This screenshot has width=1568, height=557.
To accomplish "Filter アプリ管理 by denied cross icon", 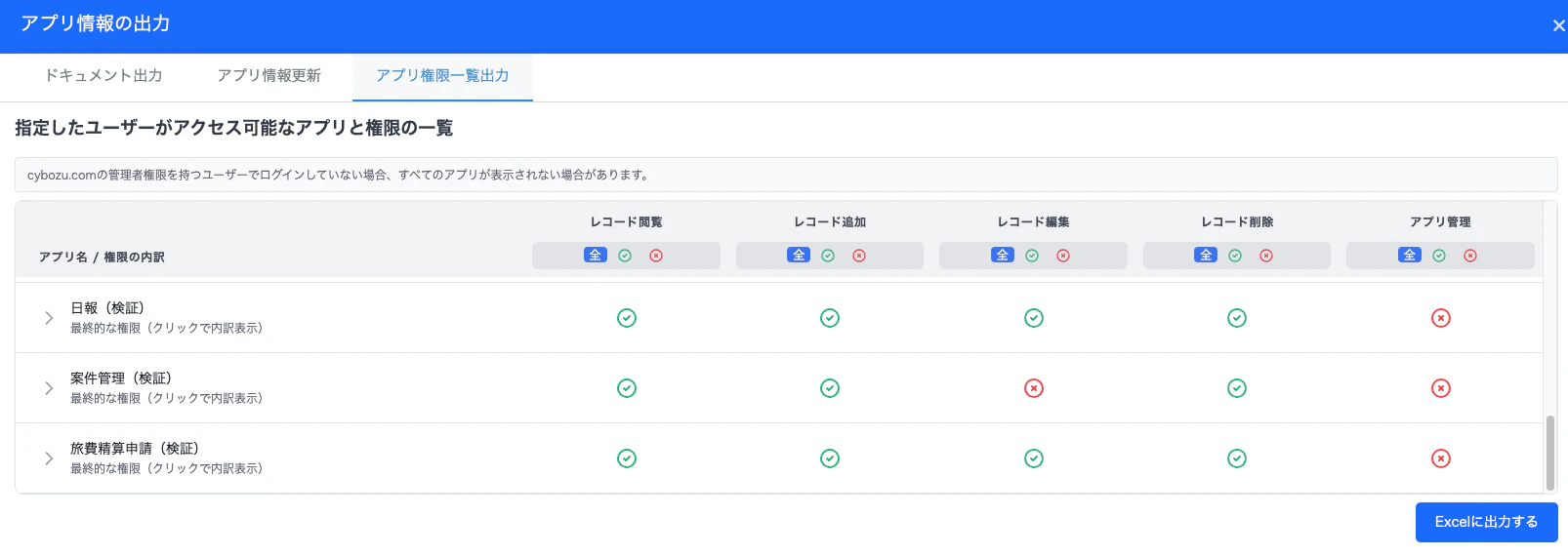I will coord(1470,256).
